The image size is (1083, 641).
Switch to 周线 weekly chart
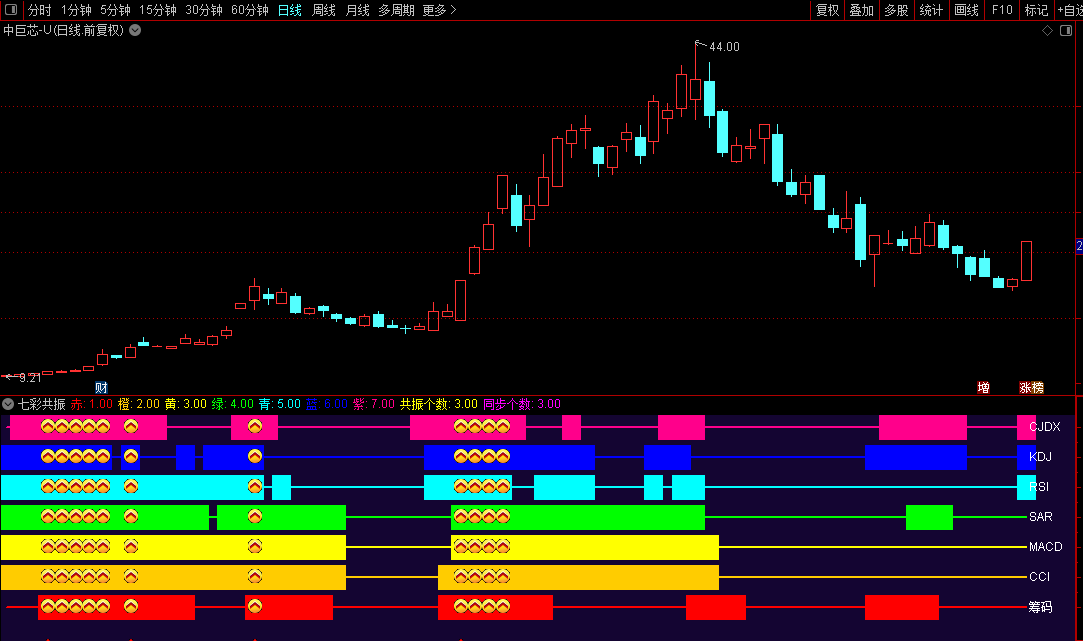(x=324, y=10)
